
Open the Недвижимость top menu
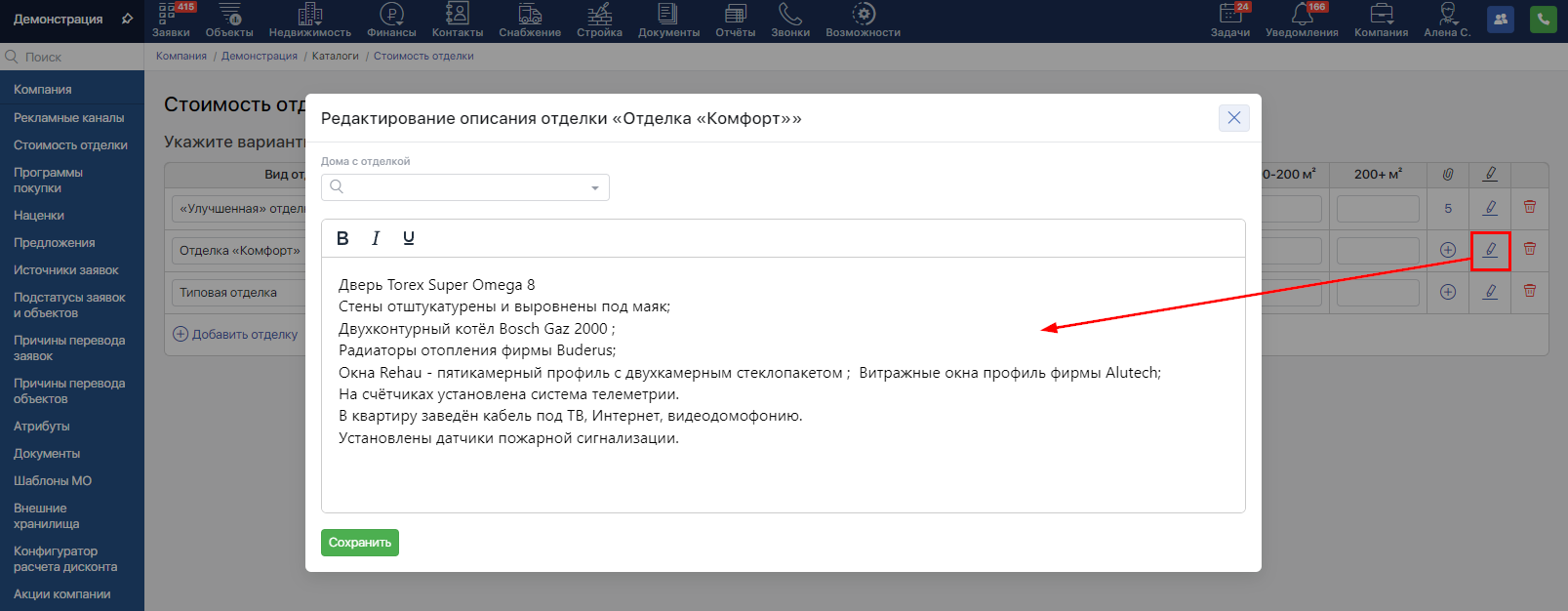pos(309,20)
